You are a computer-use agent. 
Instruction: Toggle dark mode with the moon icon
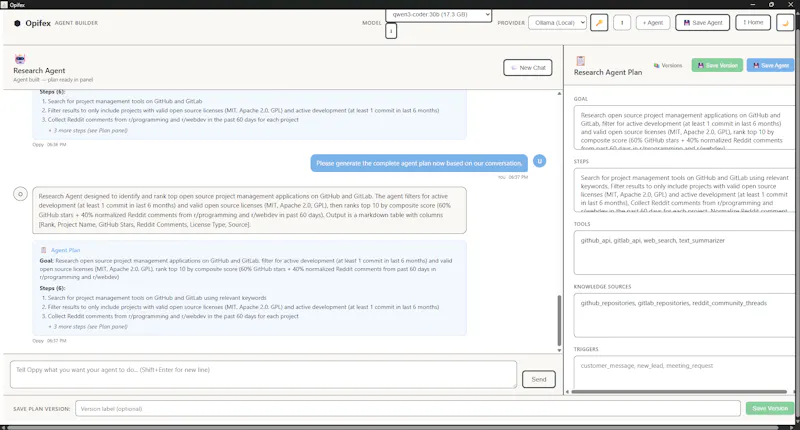click(x=785, y=23)
